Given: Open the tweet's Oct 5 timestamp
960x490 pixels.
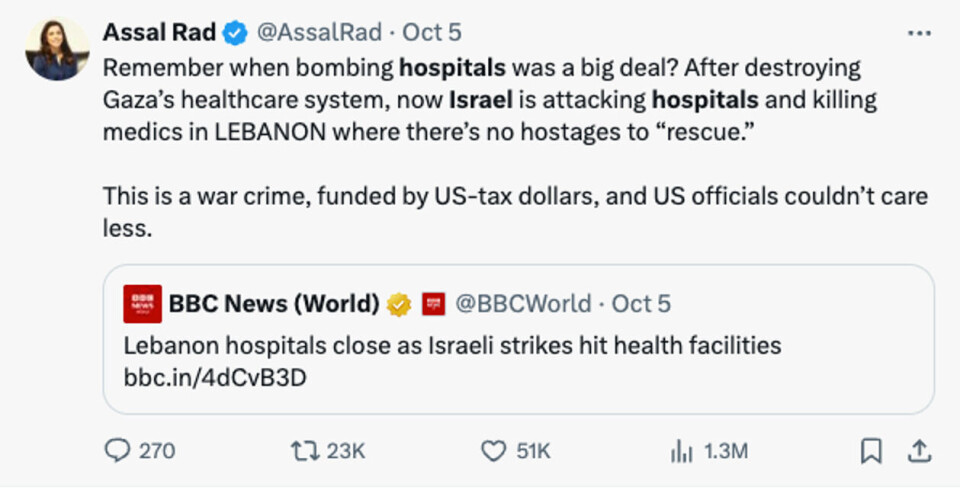Looking at the screenshot, I should click(432, 33).
